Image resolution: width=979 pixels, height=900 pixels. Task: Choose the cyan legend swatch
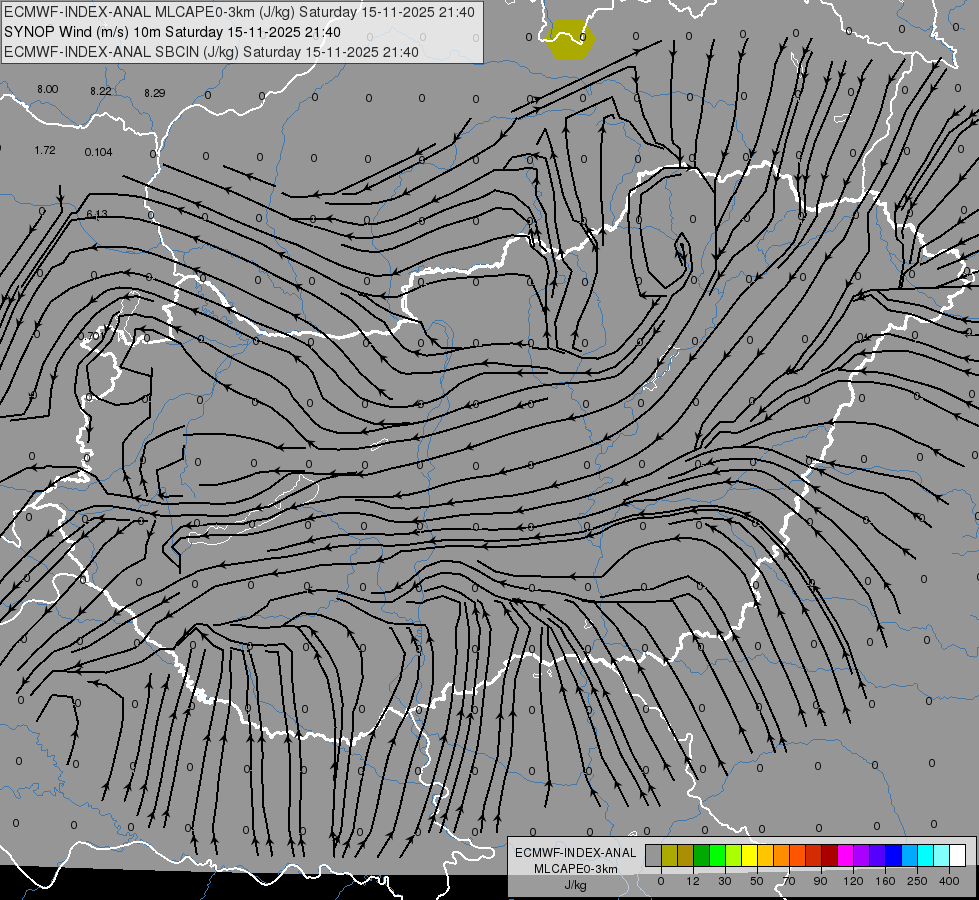[925, 855]
